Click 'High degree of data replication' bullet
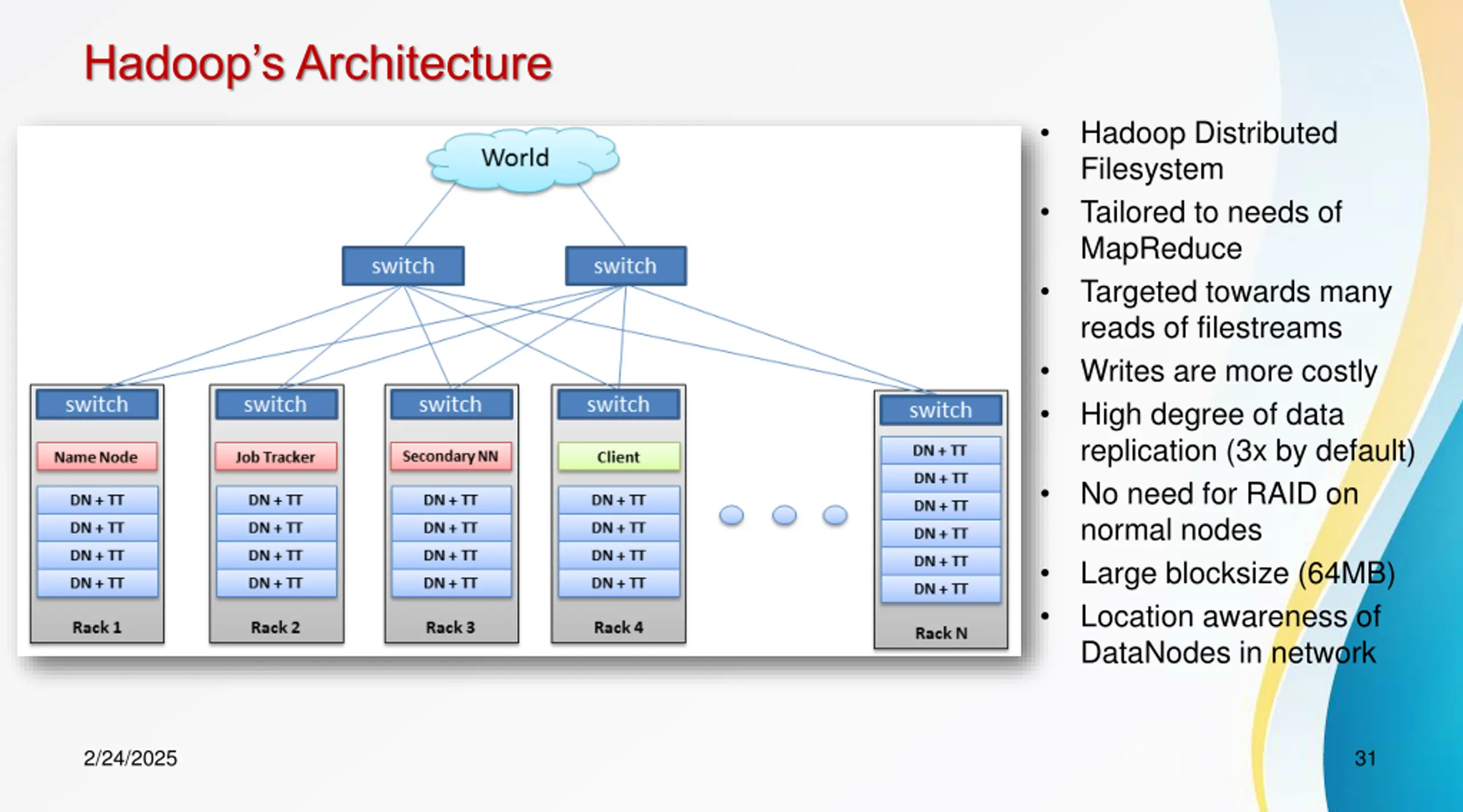The height and width of the screenshot is (812, 1463). click(x=1247, y=433)
